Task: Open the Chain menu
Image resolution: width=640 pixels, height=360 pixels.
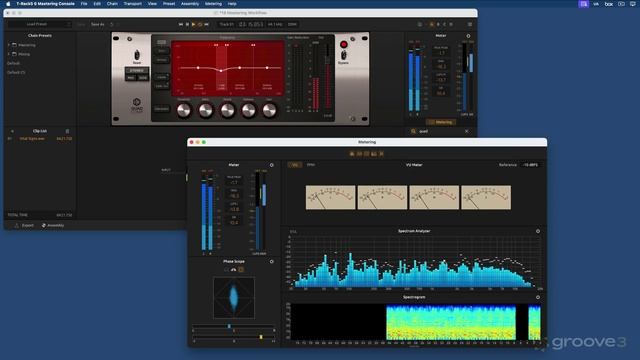Action: tap(112, 4)
